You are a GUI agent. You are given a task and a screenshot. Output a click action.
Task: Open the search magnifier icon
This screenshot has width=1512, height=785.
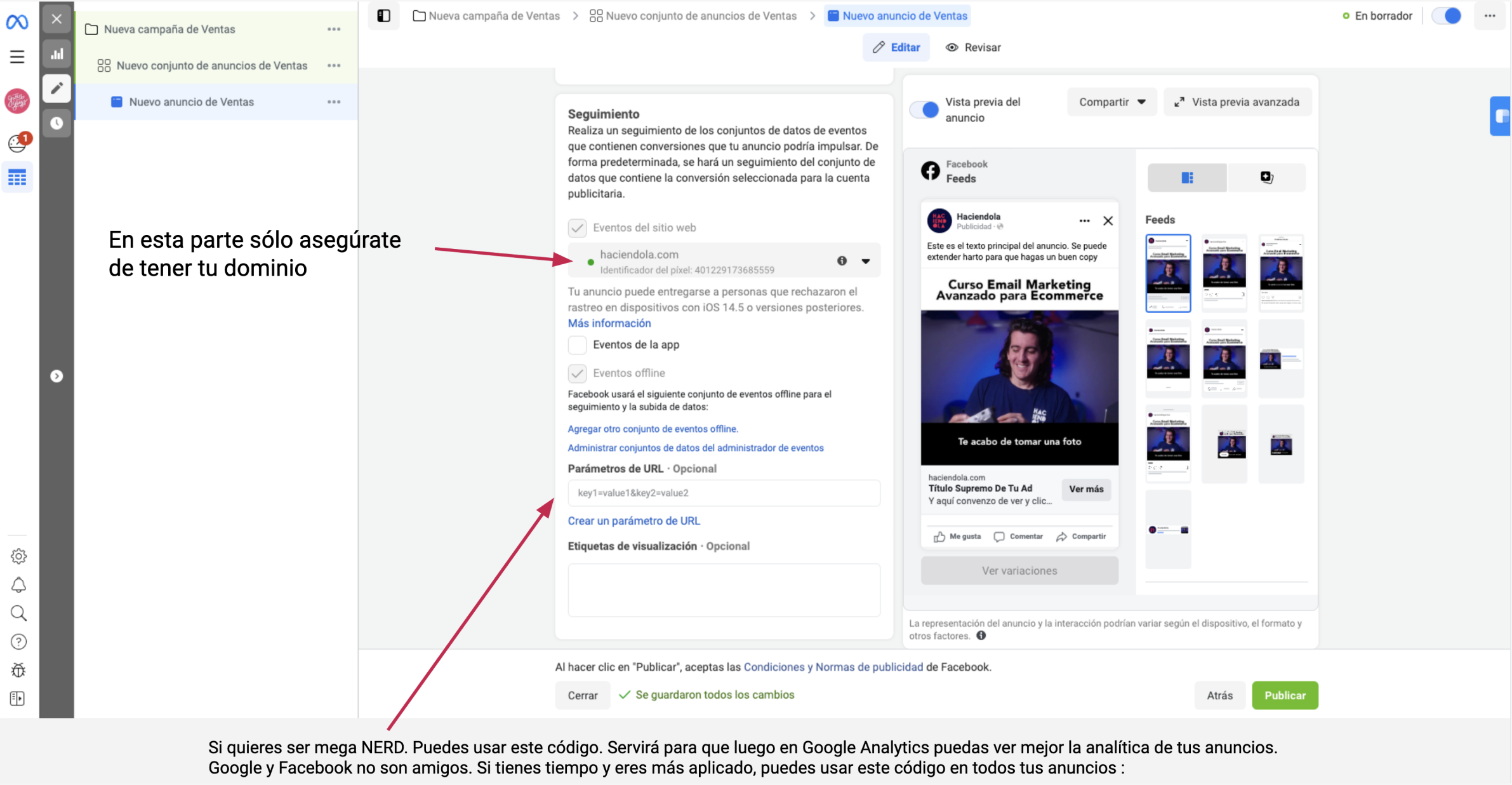[x=18, y=613]
